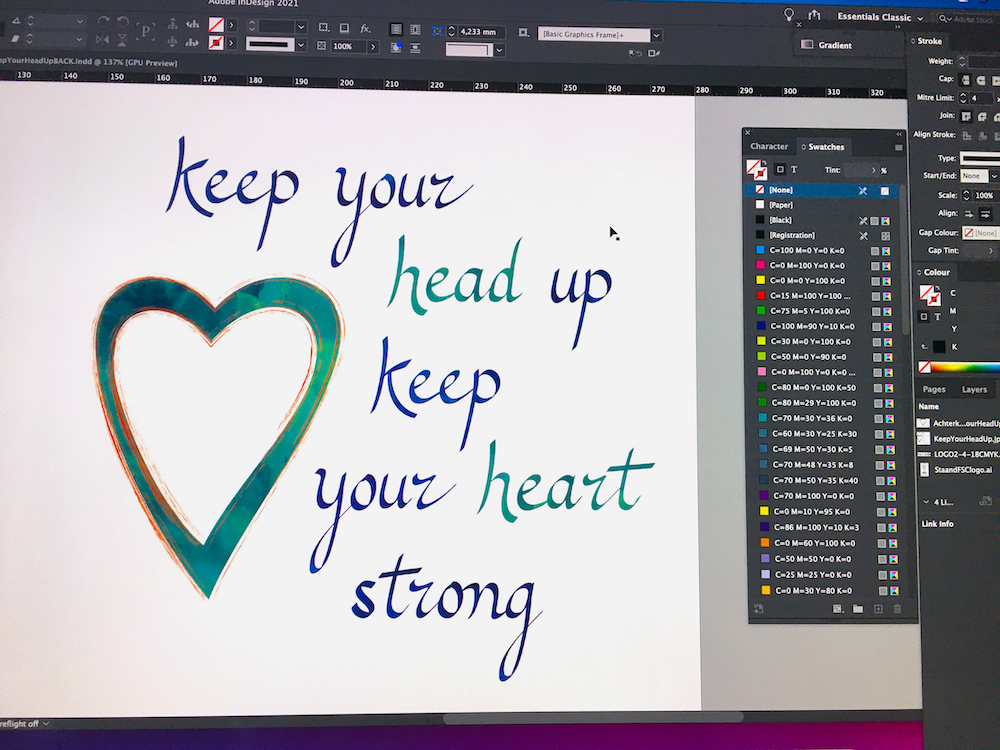
Task: Click the relink cloud icon in Links panel
Action: (986, 501)
